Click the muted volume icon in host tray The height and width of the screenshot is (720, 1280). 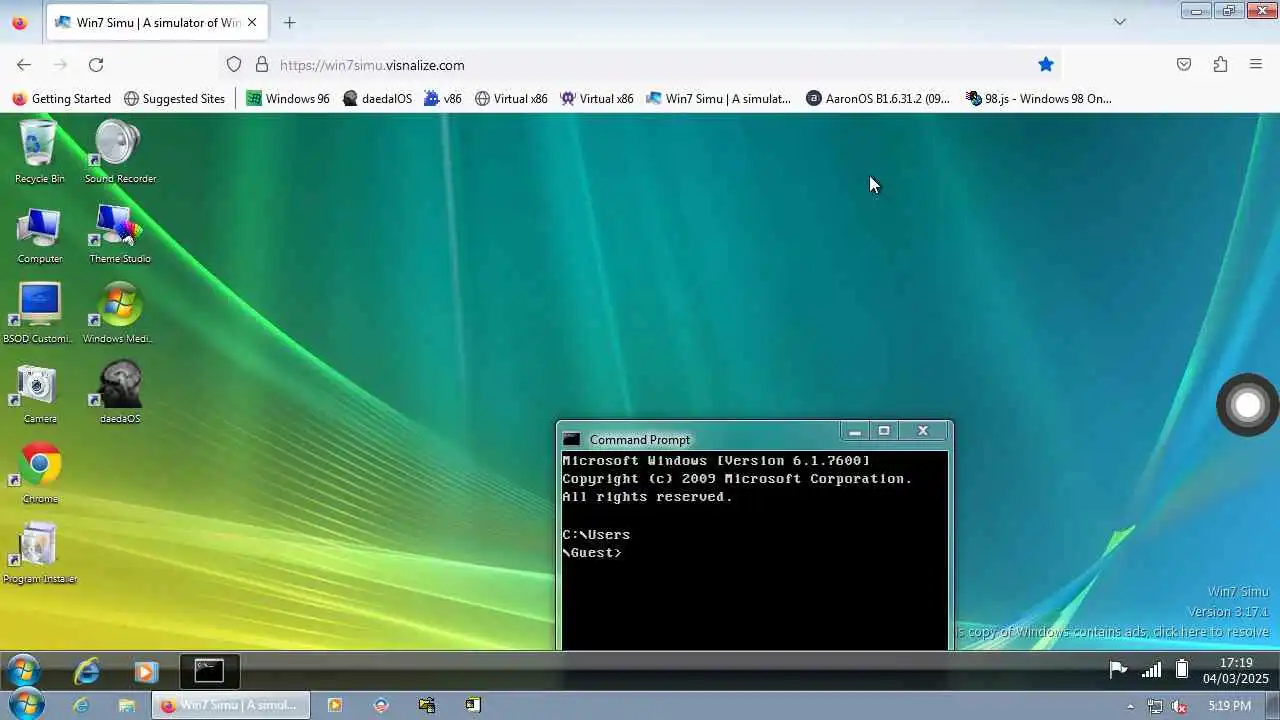point(1180,706)
